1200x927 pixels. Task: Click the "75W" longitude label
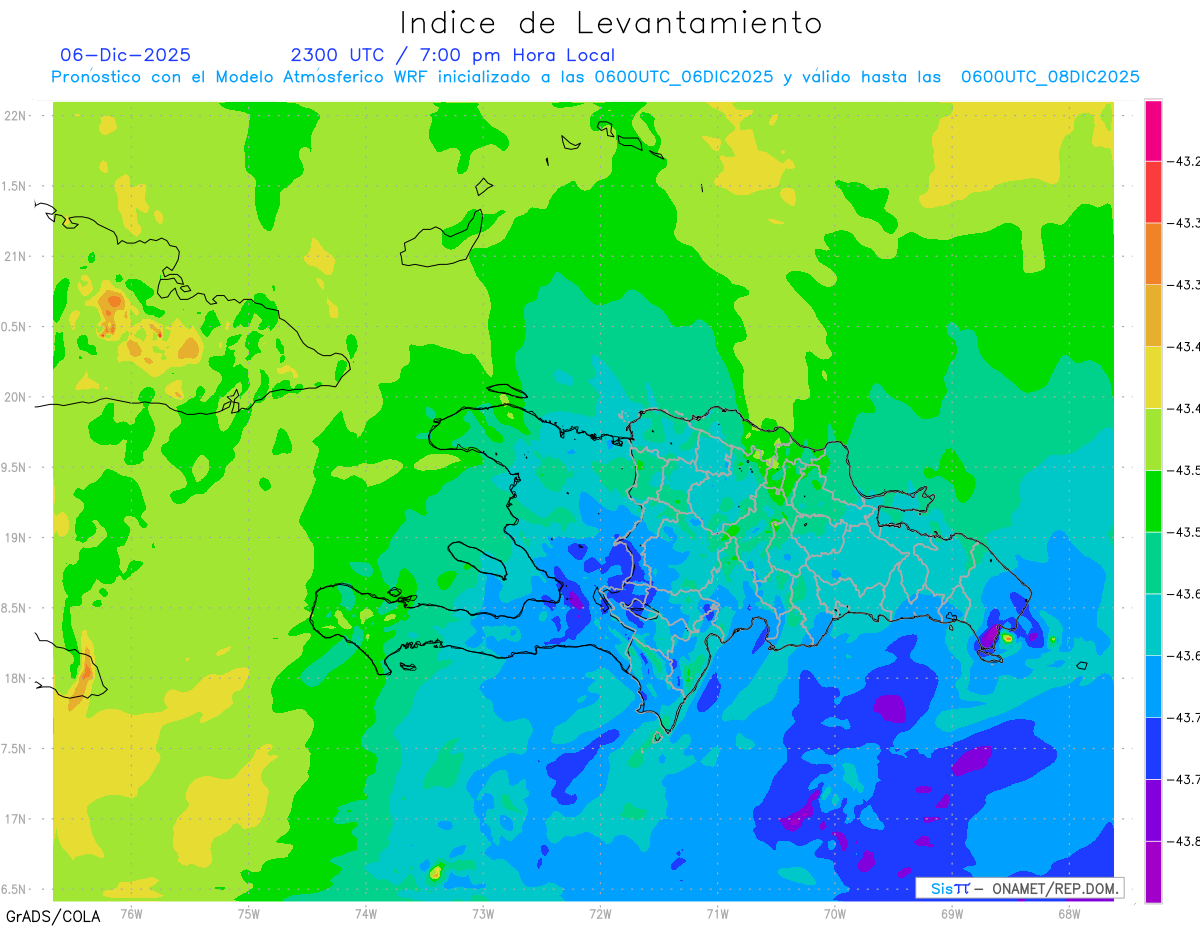[x=248, y=914]
